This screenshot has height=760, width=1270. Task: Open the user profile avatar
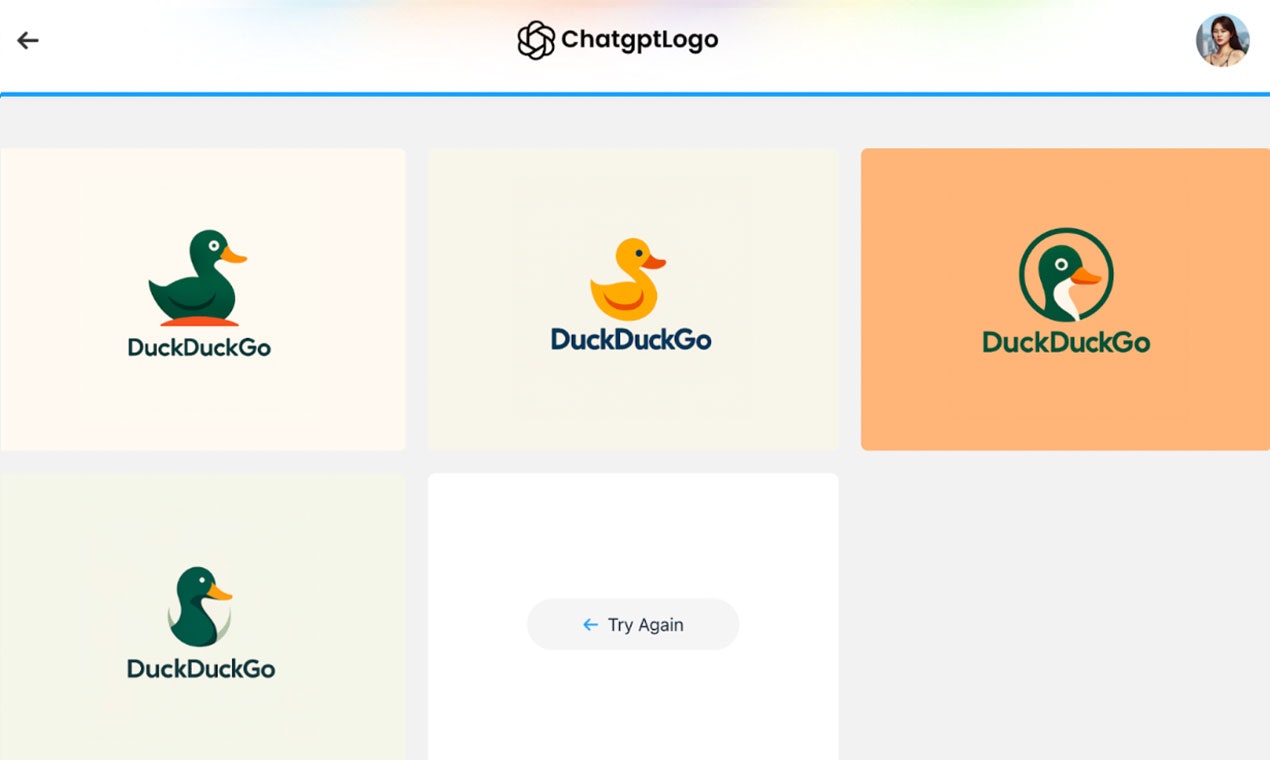1224,40
